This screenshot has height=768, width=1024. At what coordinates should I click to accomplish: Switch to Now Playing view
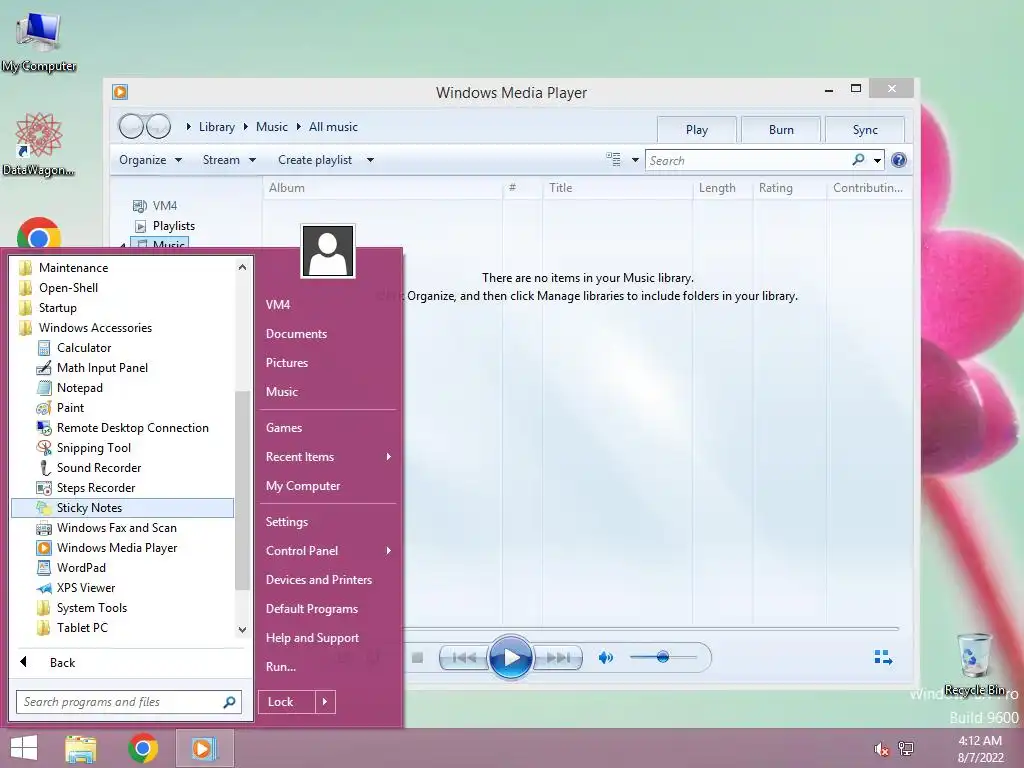click(883, 657)
